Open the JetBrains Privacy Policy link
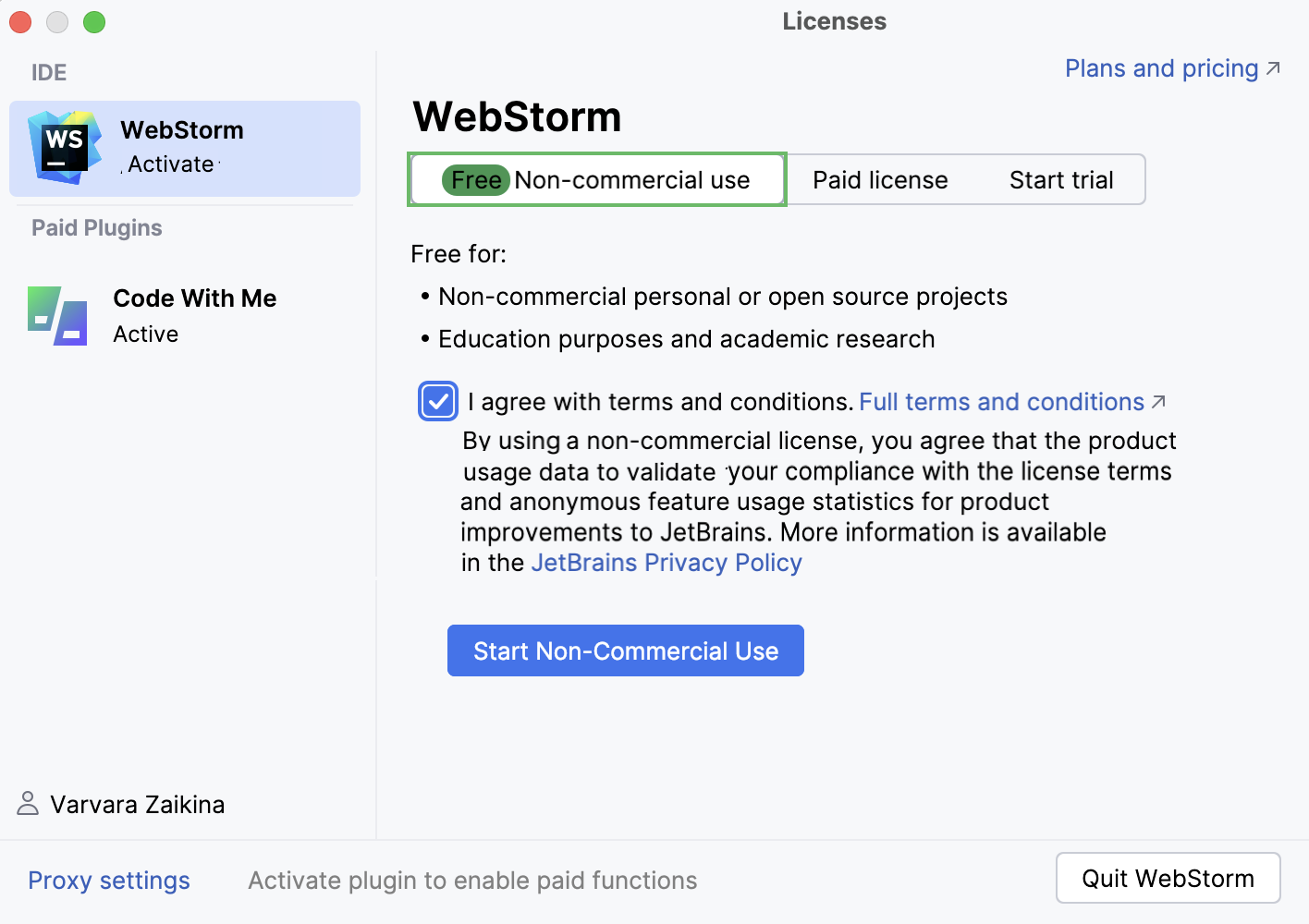Screen dimensions: 1309x924 [x=667, y=562]
